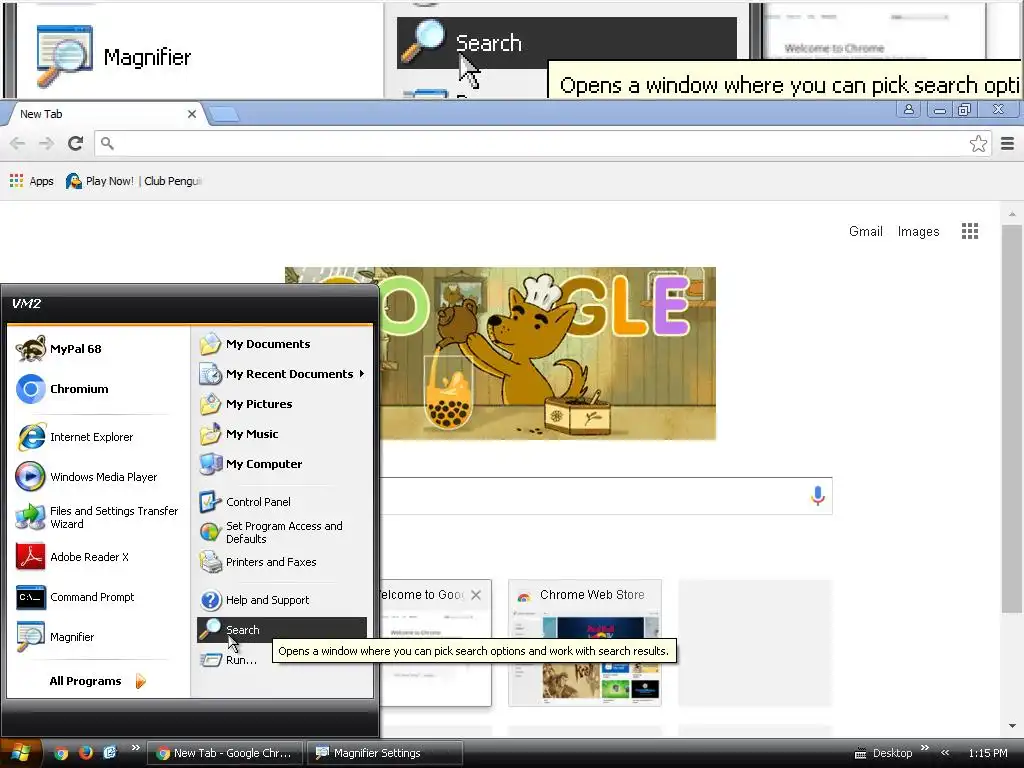Open My Pictures folder
The height and width of the screenshot is (768, 1024).
pos(281,404)
